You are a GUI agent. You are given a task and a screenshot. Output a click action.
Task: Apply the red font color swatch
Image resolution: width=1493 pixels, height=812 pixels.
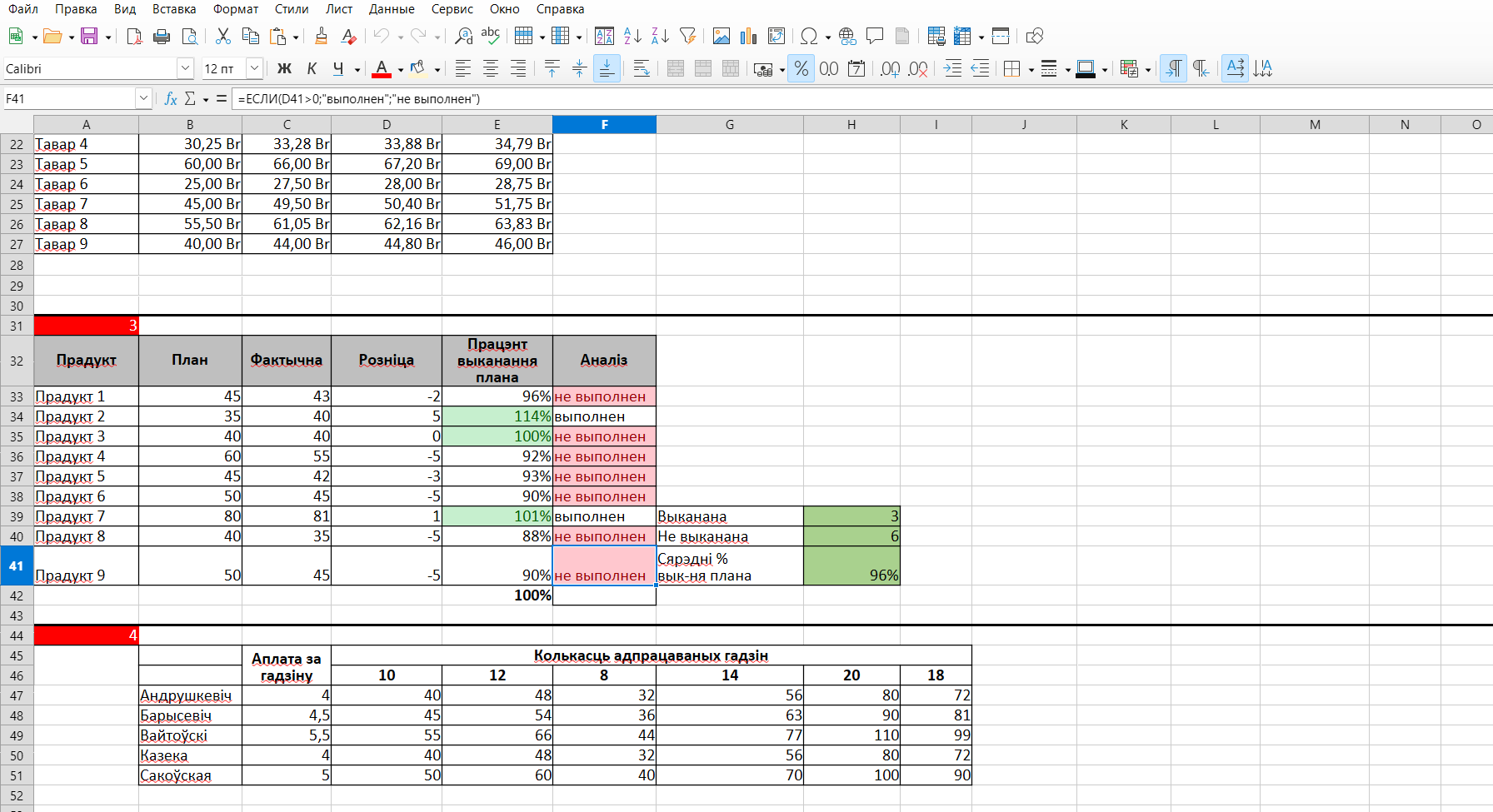[382, 68]
